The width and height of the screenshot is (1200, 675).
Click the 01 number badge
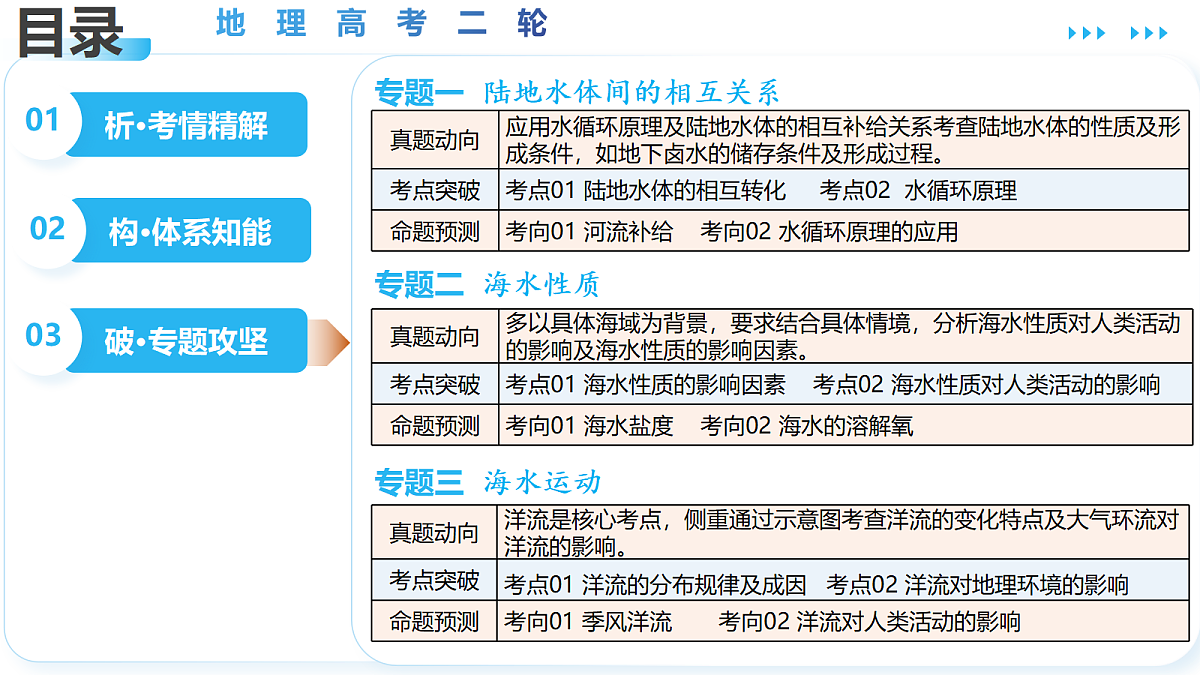[x=43, y=121]
